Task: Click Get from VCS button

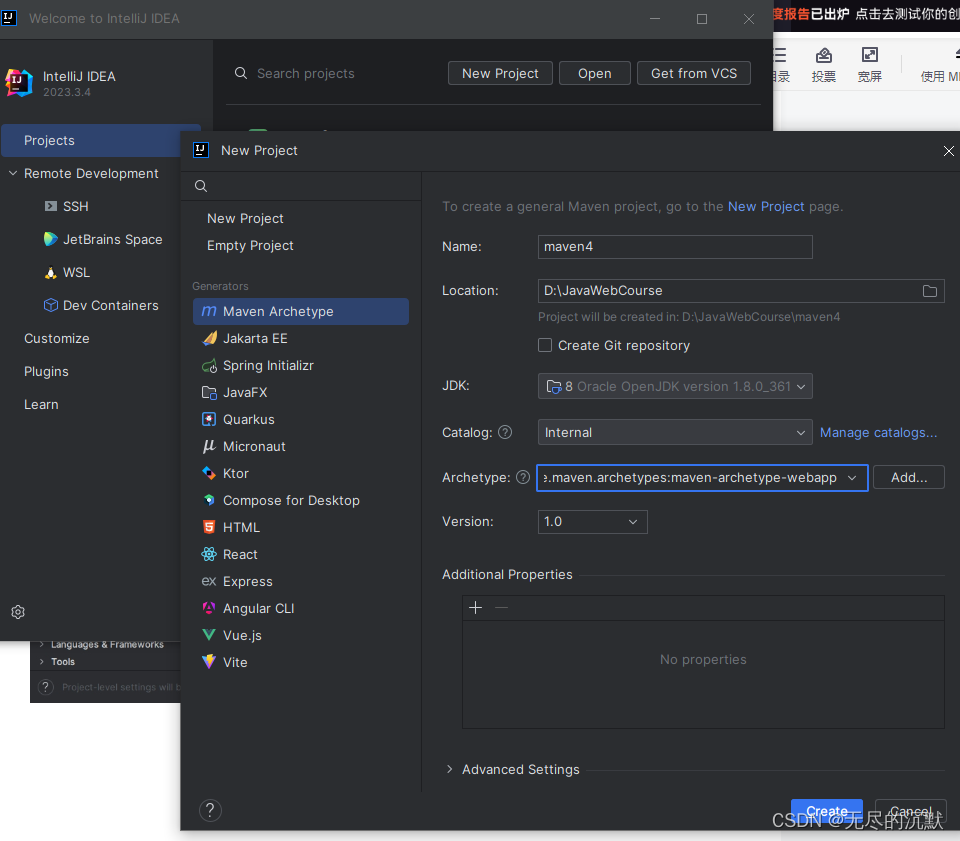Action: point(694,73)
